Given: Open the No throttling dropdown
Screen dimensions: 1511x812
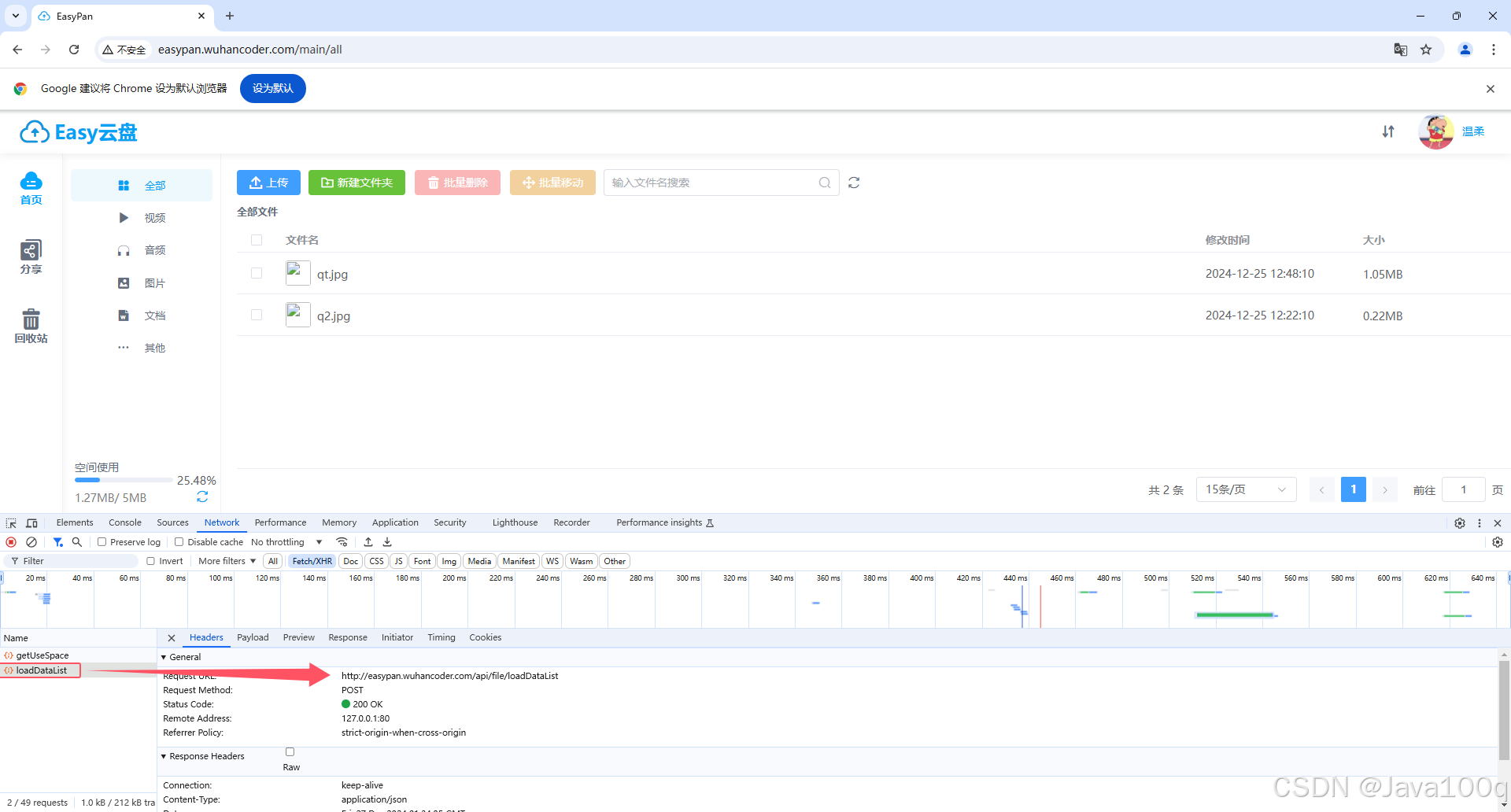Looking at the screenshot, I should (286, 542).
